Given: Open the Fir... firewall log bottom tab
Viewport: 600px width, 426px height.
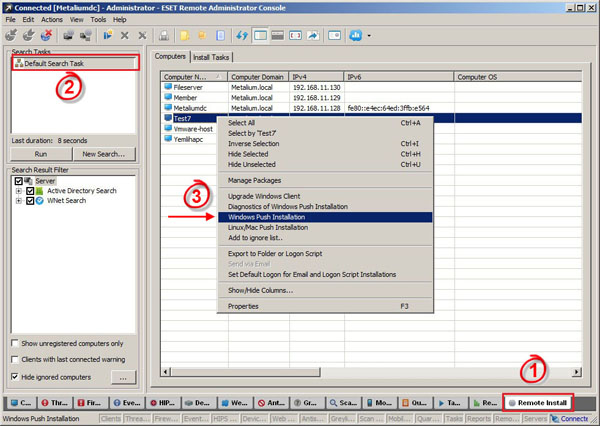Looking at the screenshot, I should (x=91, y=403).
